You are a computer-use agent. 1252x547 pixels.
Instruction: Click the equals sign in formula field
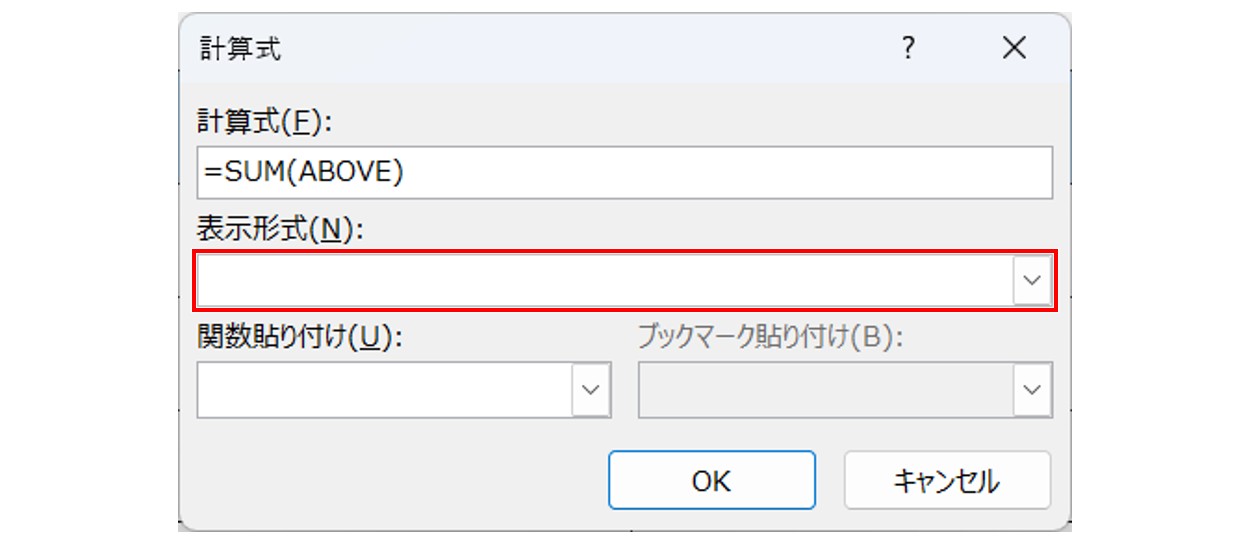click(211, 173)
